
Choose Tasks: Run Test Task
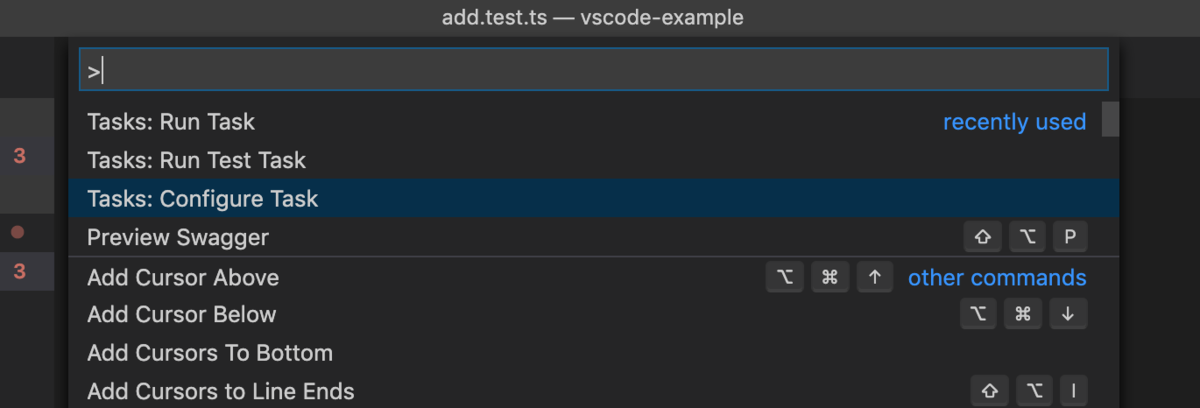196,160
